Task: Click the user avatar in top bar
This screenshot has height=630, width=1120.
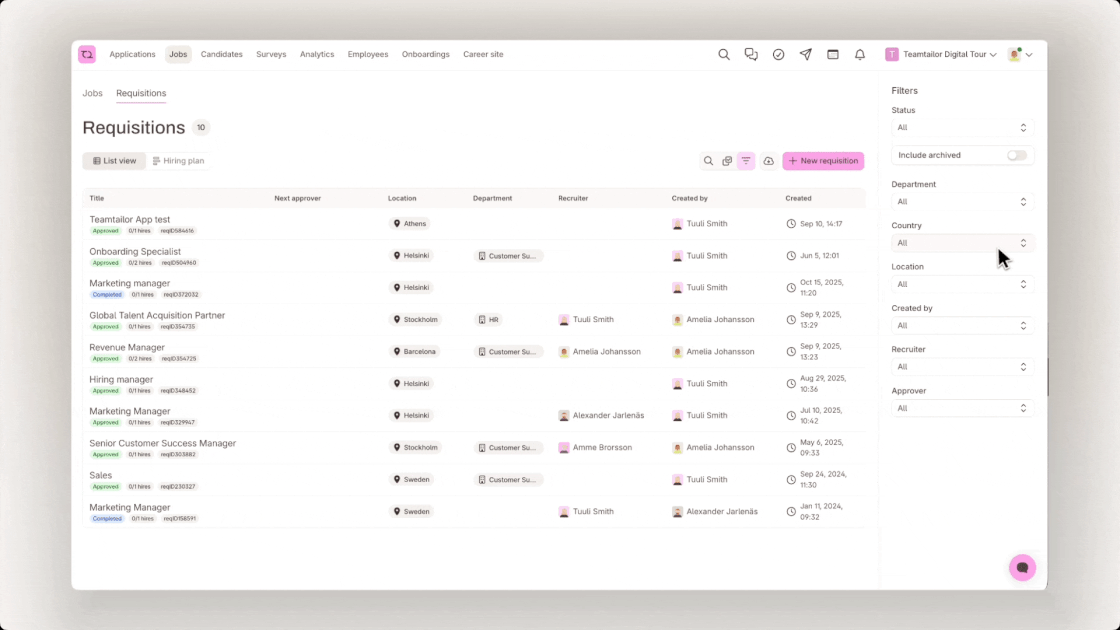Action: click(1014, 54)
